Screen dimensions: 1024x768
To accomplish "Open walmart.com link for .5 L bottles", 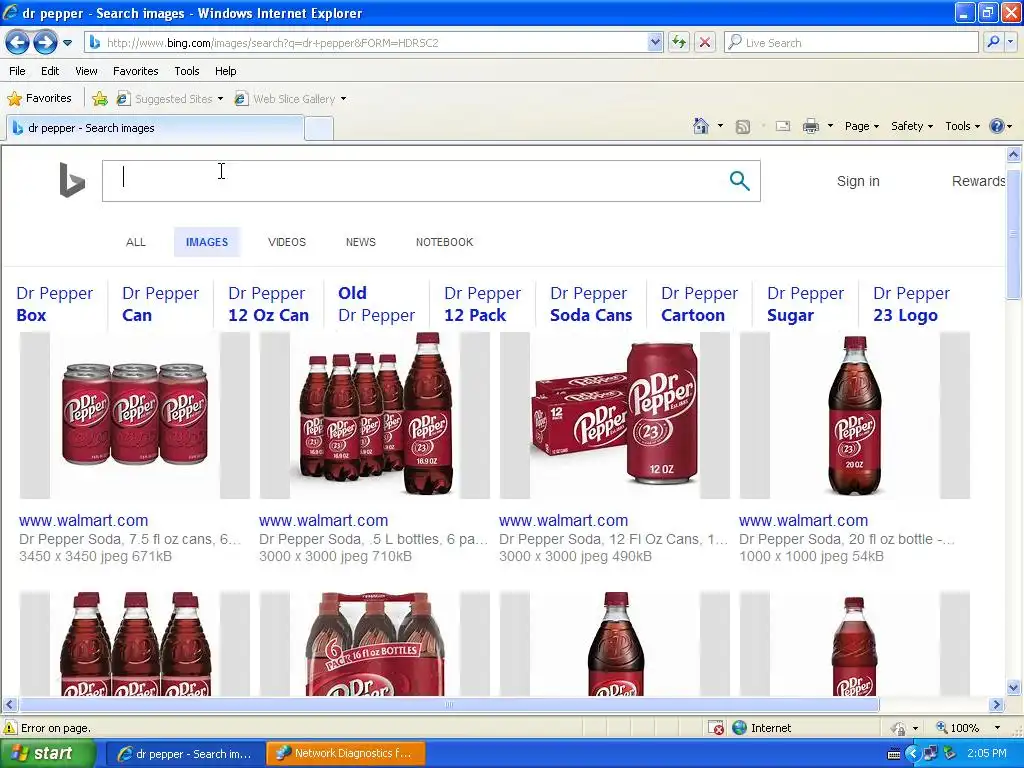I will pyautogui.click(x=323, y=520).
